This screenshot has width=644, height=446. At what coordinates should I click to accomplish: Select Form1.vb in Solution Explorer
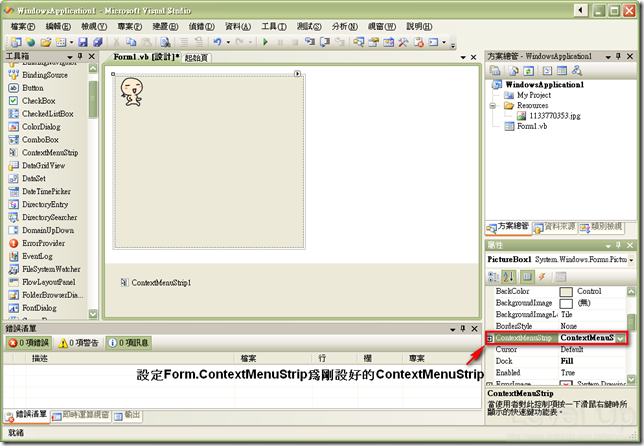click(531, 126)
